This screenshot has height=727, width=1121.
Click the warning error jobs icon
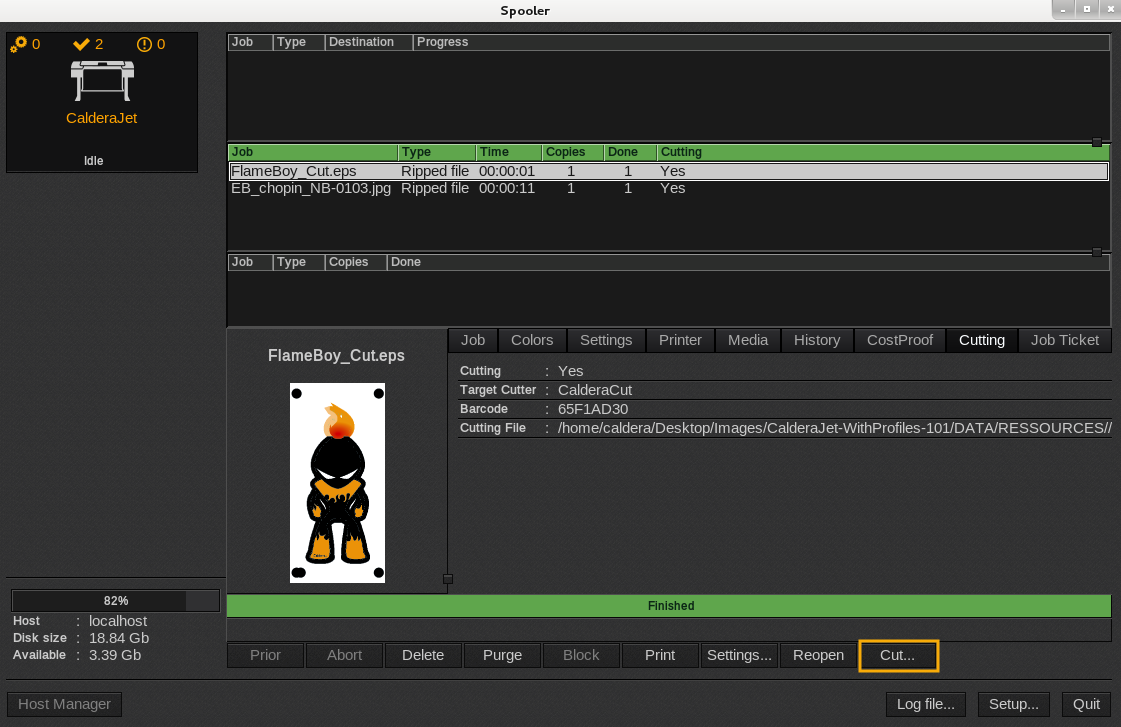pos(144,44)
